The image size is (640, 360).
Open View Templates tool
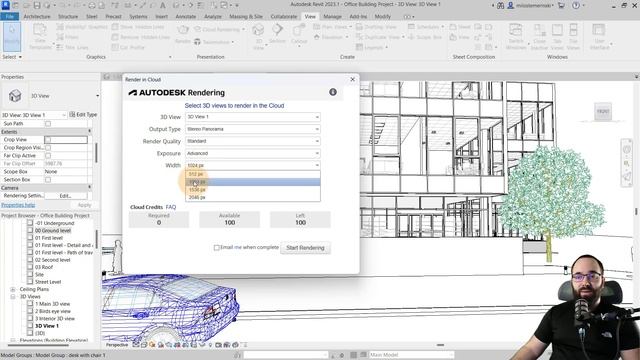[x=40, y=37]
